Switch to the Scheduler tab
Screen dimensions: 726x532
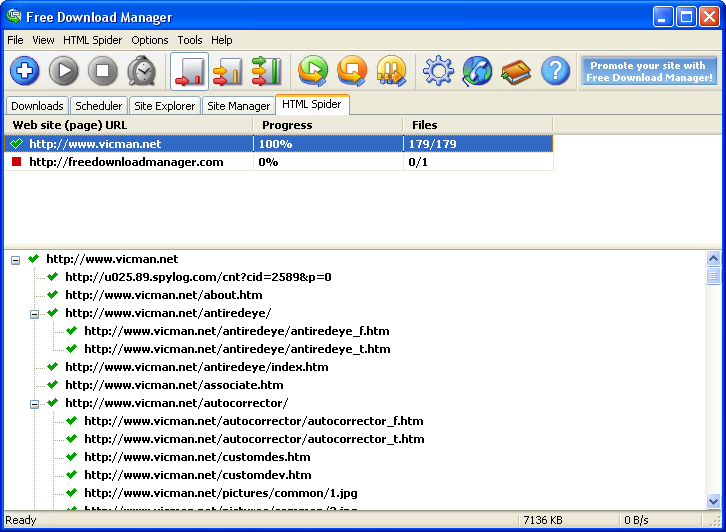99,106
